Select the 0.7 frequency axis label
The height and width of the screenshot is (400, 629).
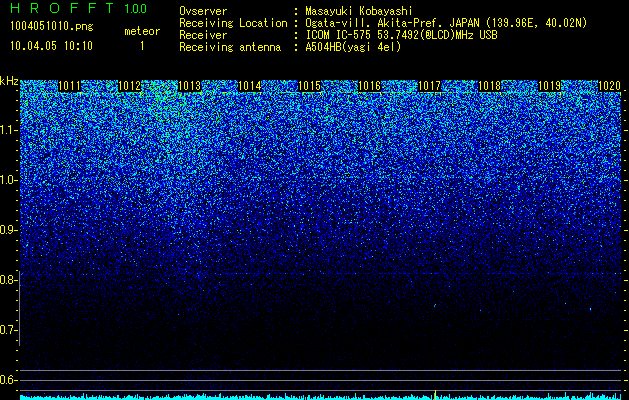(x=8, y=330)
